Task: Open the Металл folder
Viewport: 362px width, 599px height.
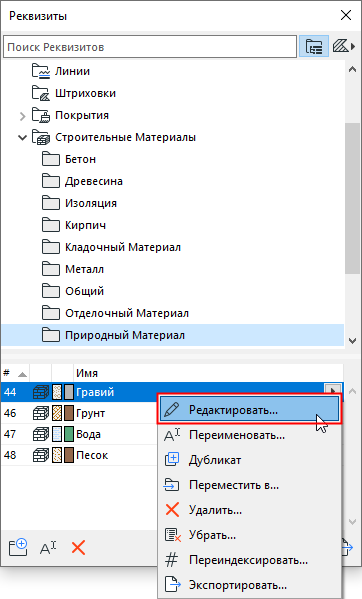Action: [84, 269]
